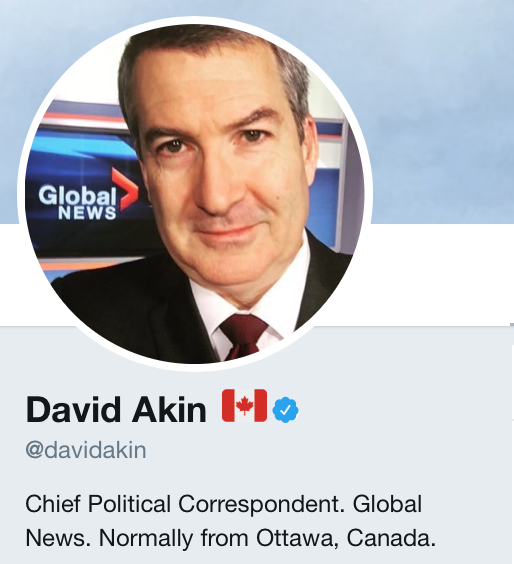Image resolution: width=514 pixels, height=564 pixels.
Task: Open the @davidakin handle
Action: 86,450
